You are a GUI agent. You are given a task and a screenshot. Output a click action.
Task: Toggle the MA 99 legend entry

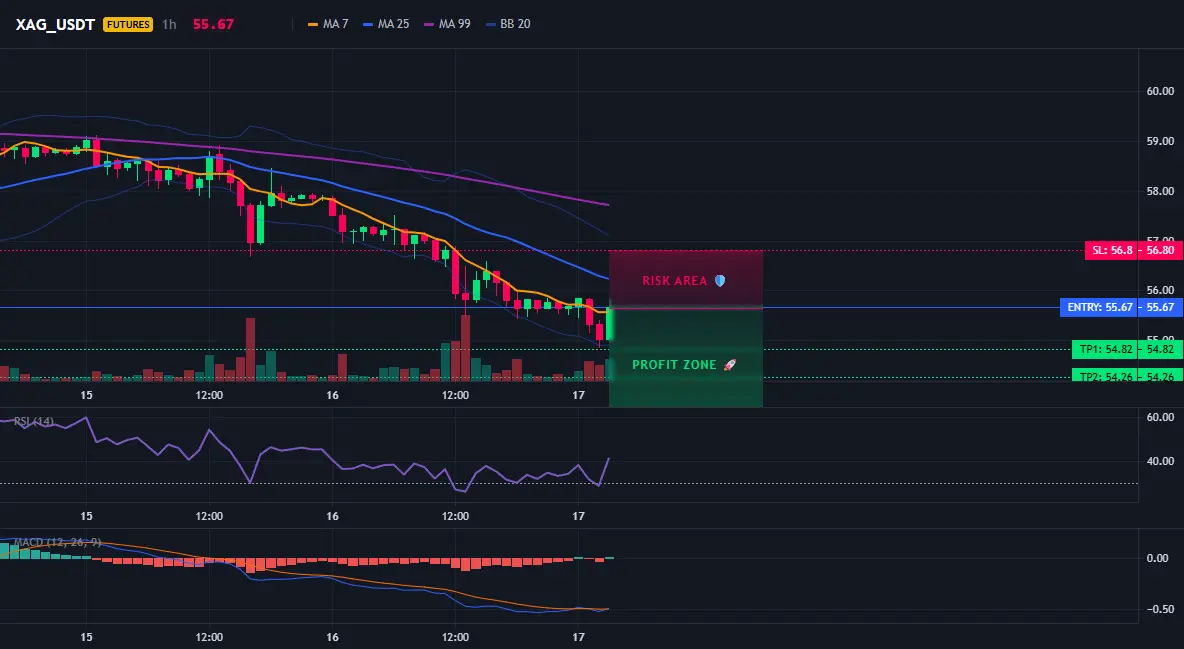coord(447,24)
